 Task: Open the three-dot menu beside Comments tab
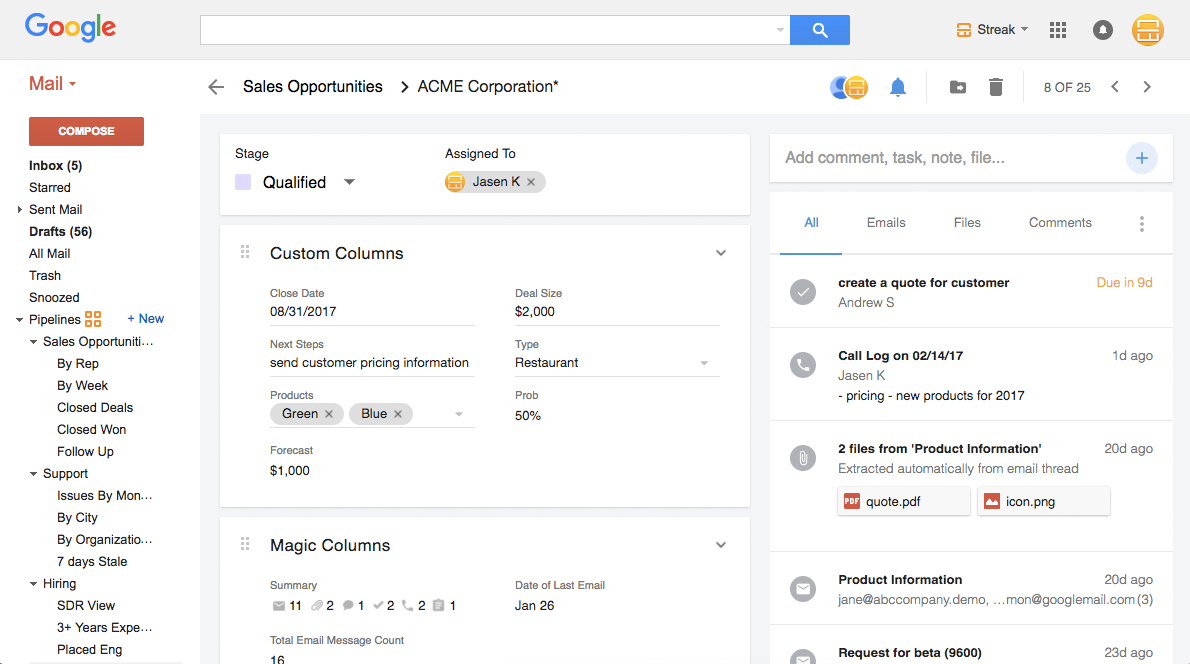pyautogui.click(x=1141, y=223)
